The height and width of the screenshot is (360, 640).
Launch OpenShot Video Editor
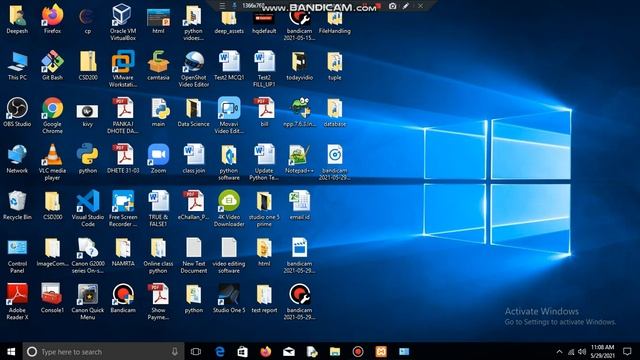click(193, 68)
